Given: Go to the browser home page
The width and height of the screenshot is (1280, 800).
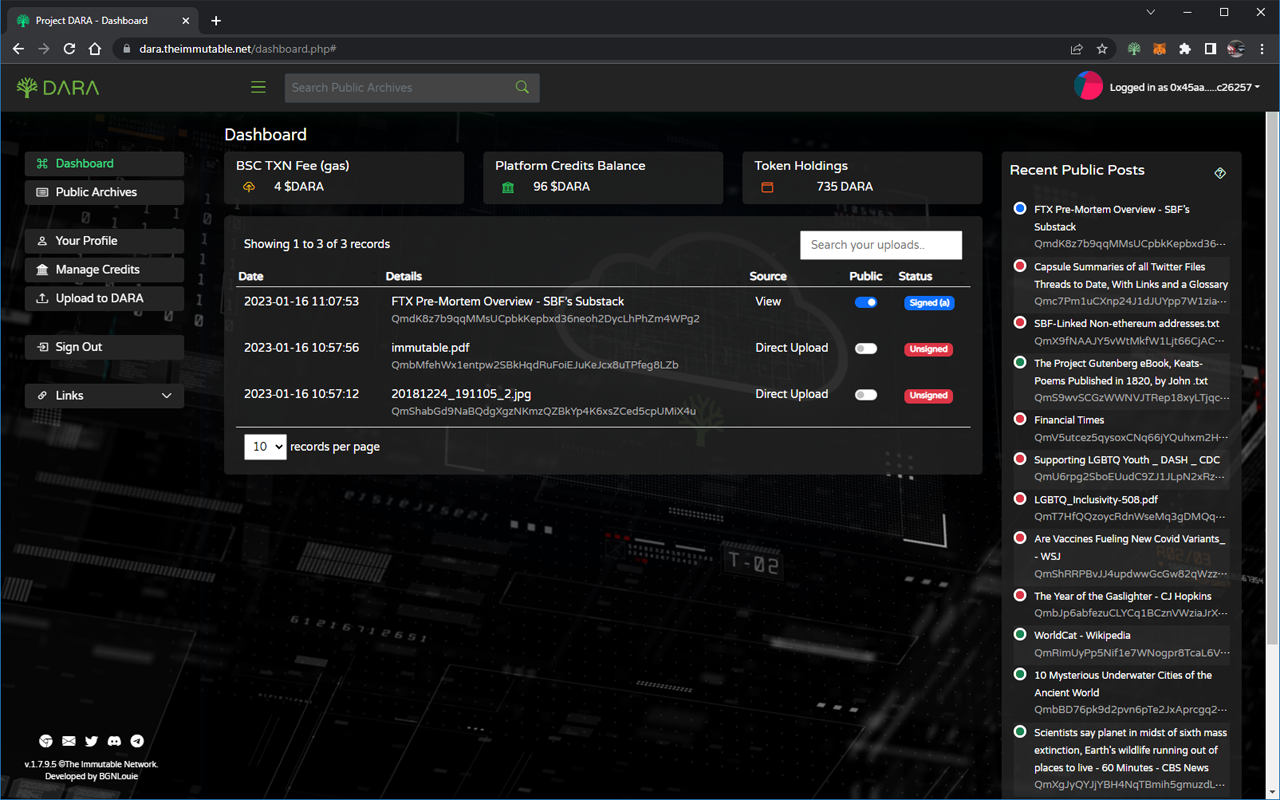Looking at the screenshot, I should point(95,48).
